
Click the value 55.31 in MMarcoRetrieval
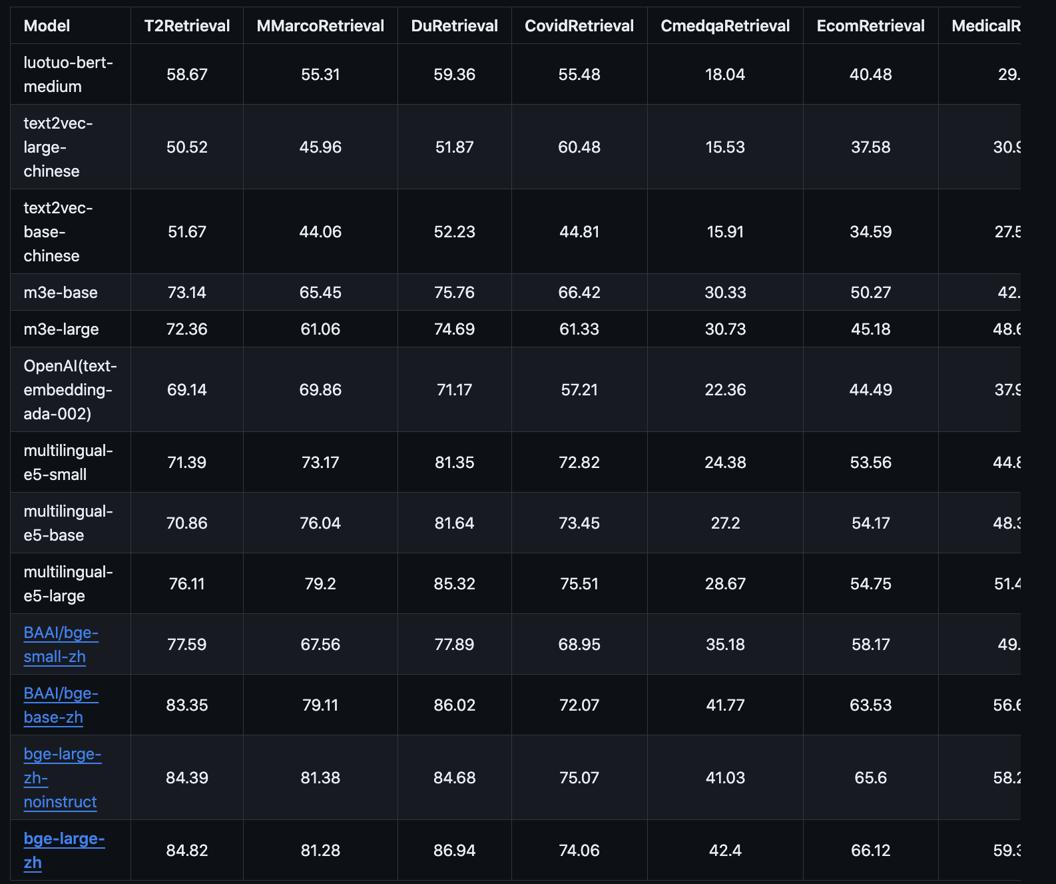click(320, 74)
